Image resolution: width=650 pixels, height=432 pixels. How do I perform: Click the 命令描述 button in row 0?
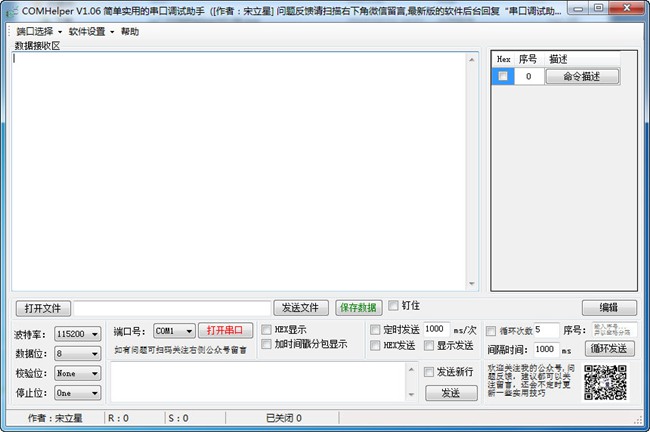tap(582, 77)
